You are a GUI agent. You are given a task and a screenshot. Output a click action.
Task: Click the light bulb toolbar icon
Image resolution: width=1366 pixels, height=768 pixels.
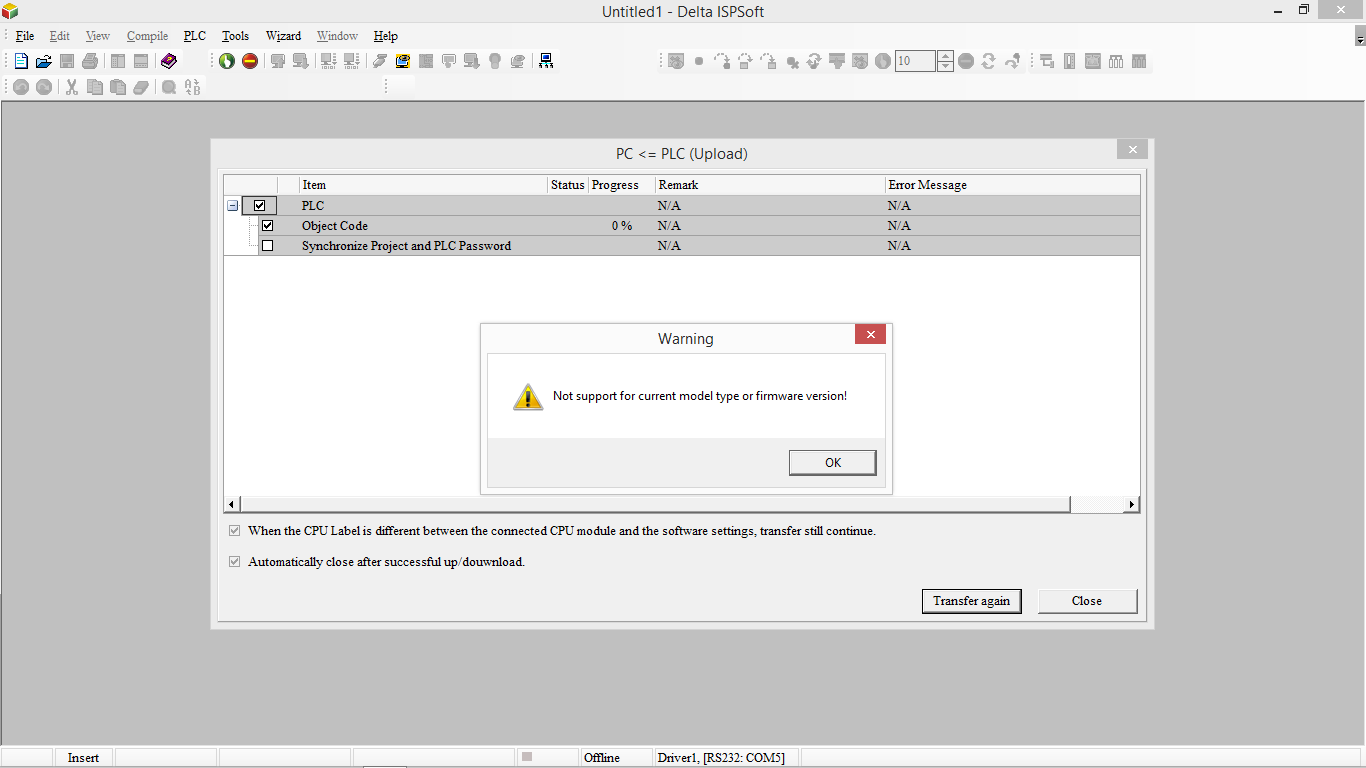[x=495, y=61]
